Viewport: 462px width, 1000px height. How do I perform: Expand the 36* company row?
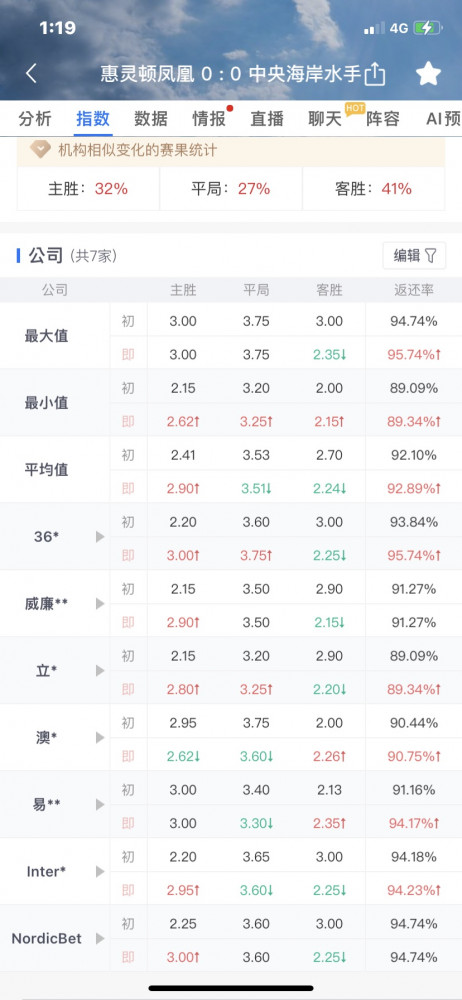coord(100,537)
